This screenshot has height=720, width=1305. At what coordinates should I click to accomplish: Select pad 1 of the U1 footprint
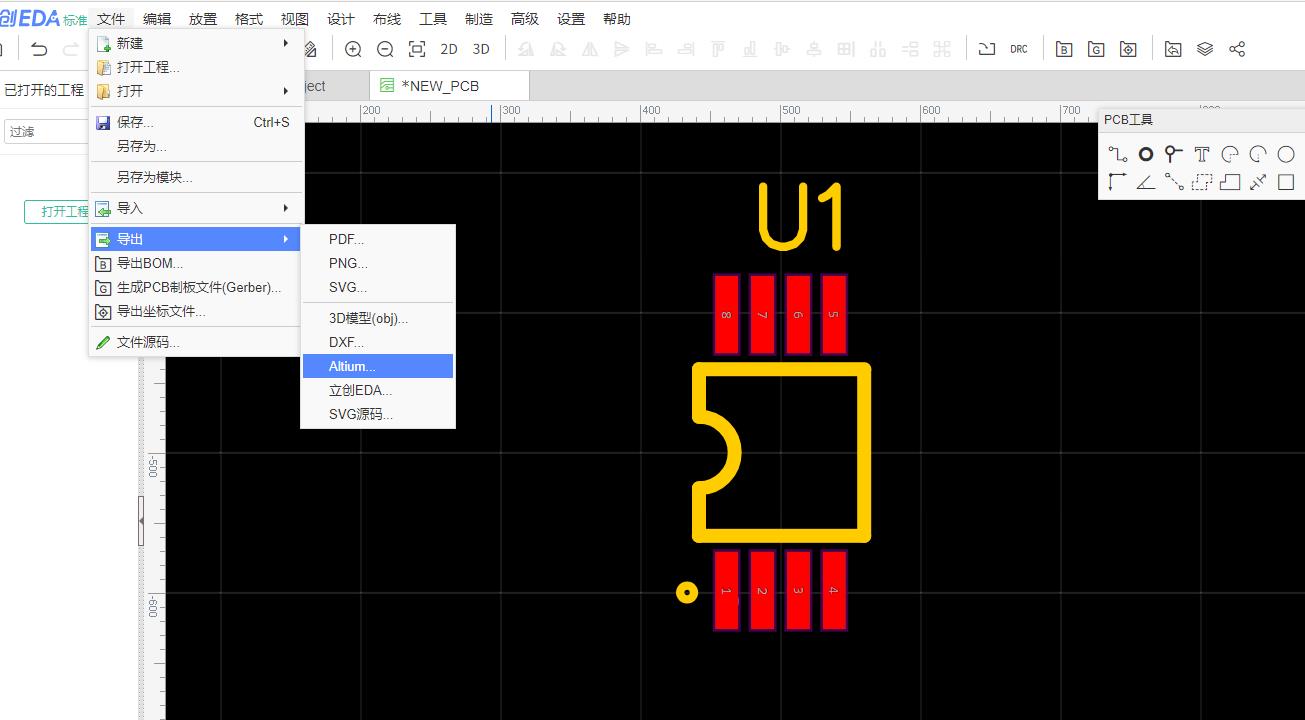[x=726, y=591]
